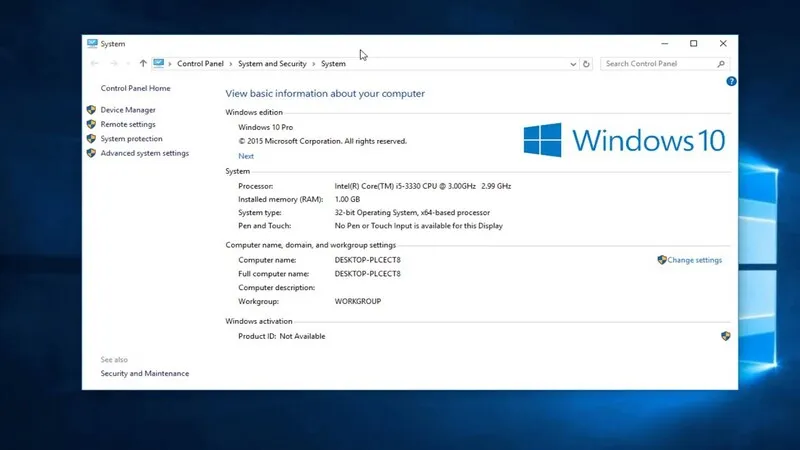Click 'Product ID: Not Available' text
Image resolution: width=800 pixels, height=450 pixels.
pos(282,336)
